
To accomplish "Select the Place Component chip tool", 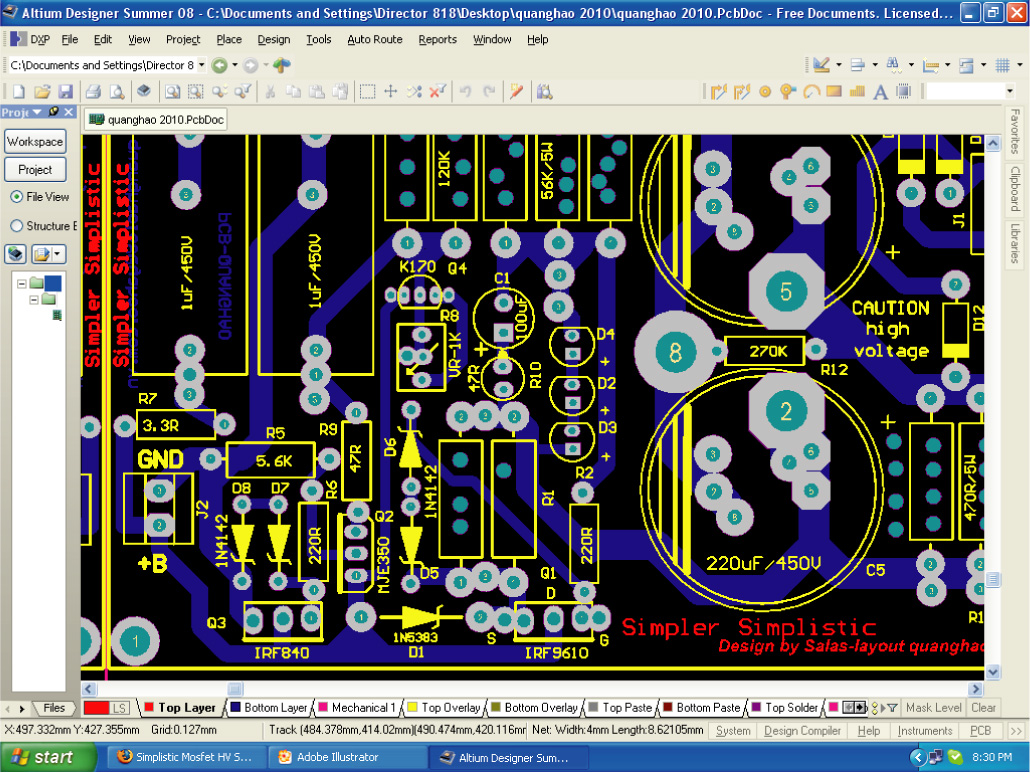I will (904, 92).
